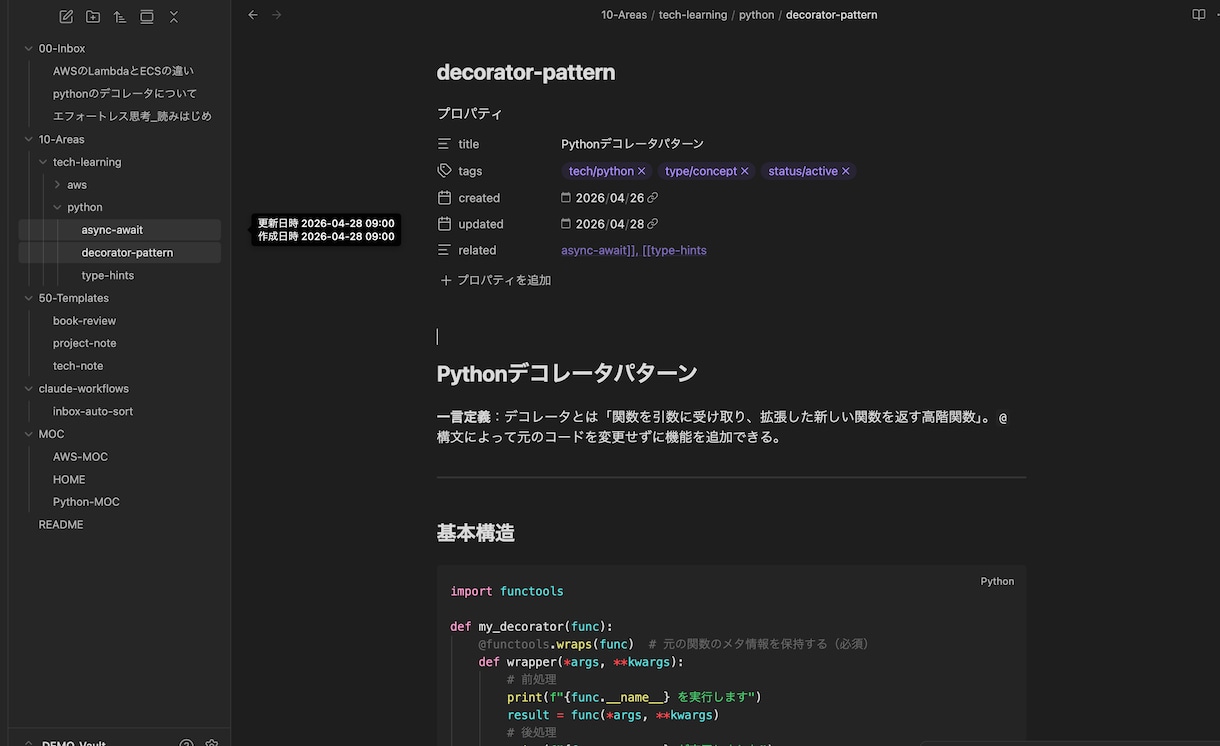Collapse the tech-learning folder

tap(43, 162)
